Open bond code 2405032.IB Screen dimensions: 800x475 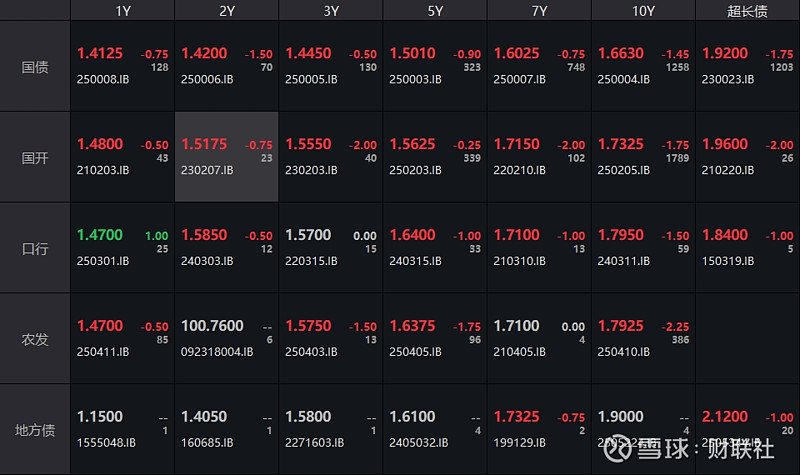[x=418, y=442]
